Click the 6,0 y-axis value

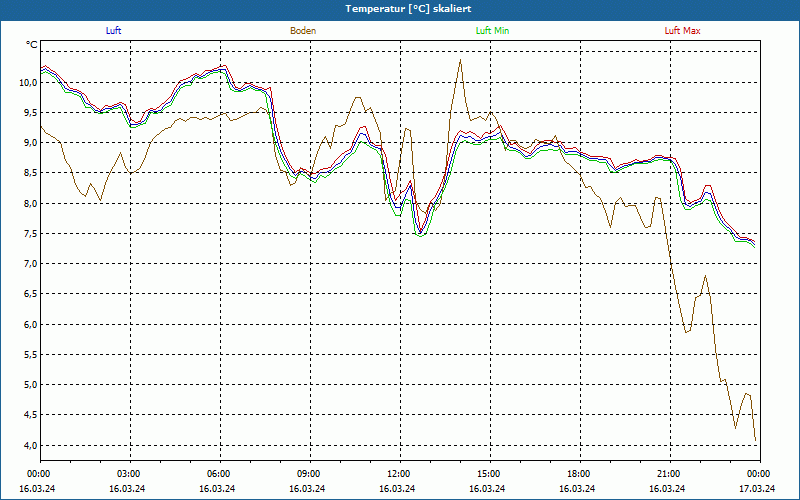tap(31, 324)
